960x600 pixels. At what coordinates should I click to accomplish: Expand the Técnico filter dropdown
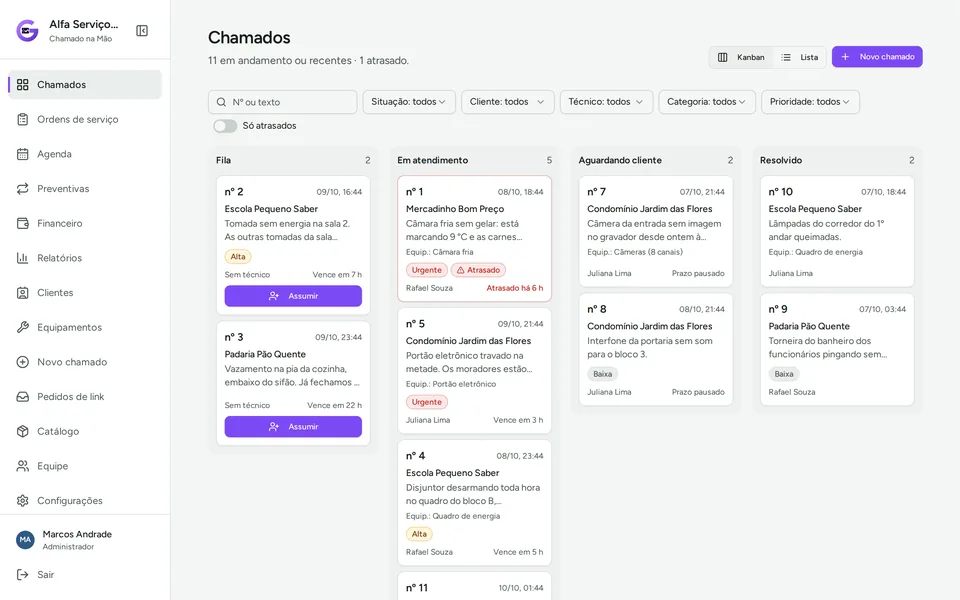coord(606,102)
